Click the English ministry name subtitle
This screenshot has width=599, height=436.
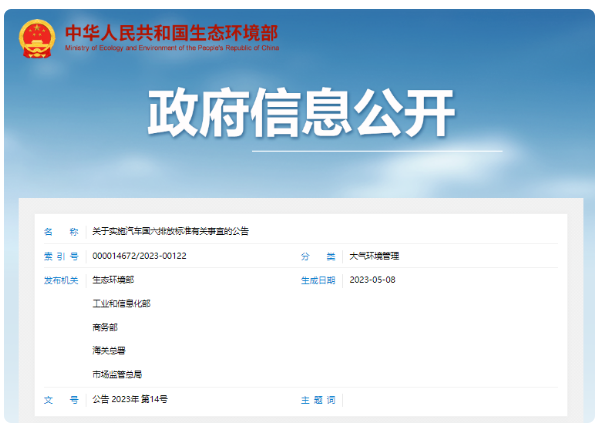[x=172, y=48]
